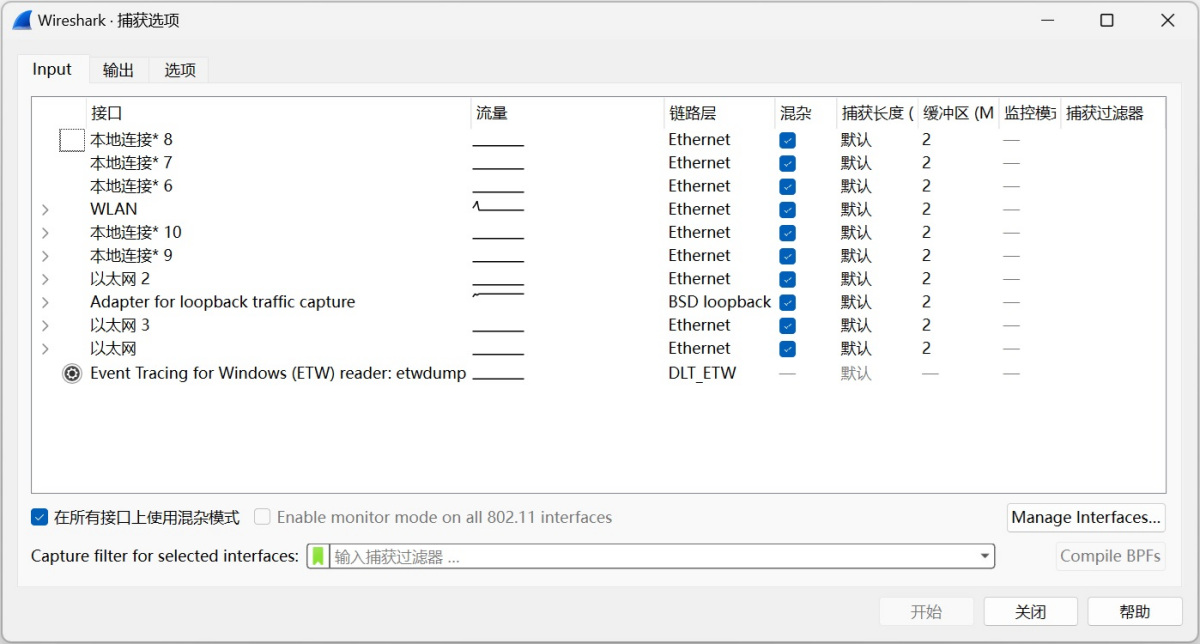This screenshot has height=644, width=1200.
Task: Expand Adapter for loopback traffic capture row
Action: point(45,302)
